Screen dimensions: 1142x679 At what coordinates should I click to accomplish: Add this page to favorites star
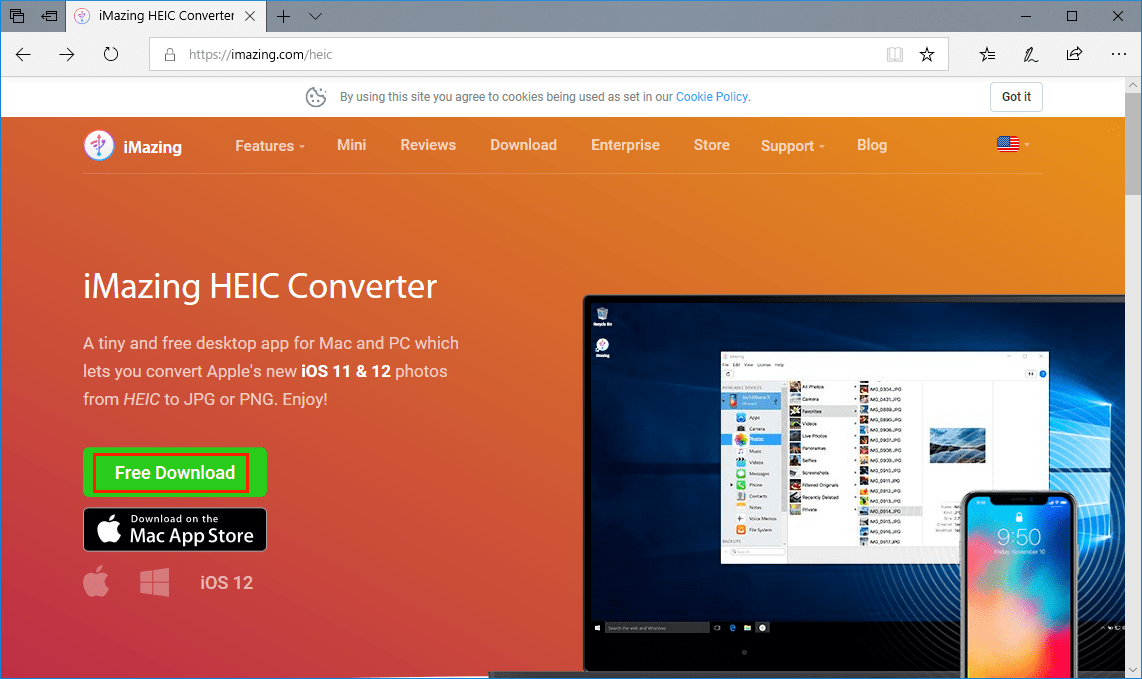(926, 55)
